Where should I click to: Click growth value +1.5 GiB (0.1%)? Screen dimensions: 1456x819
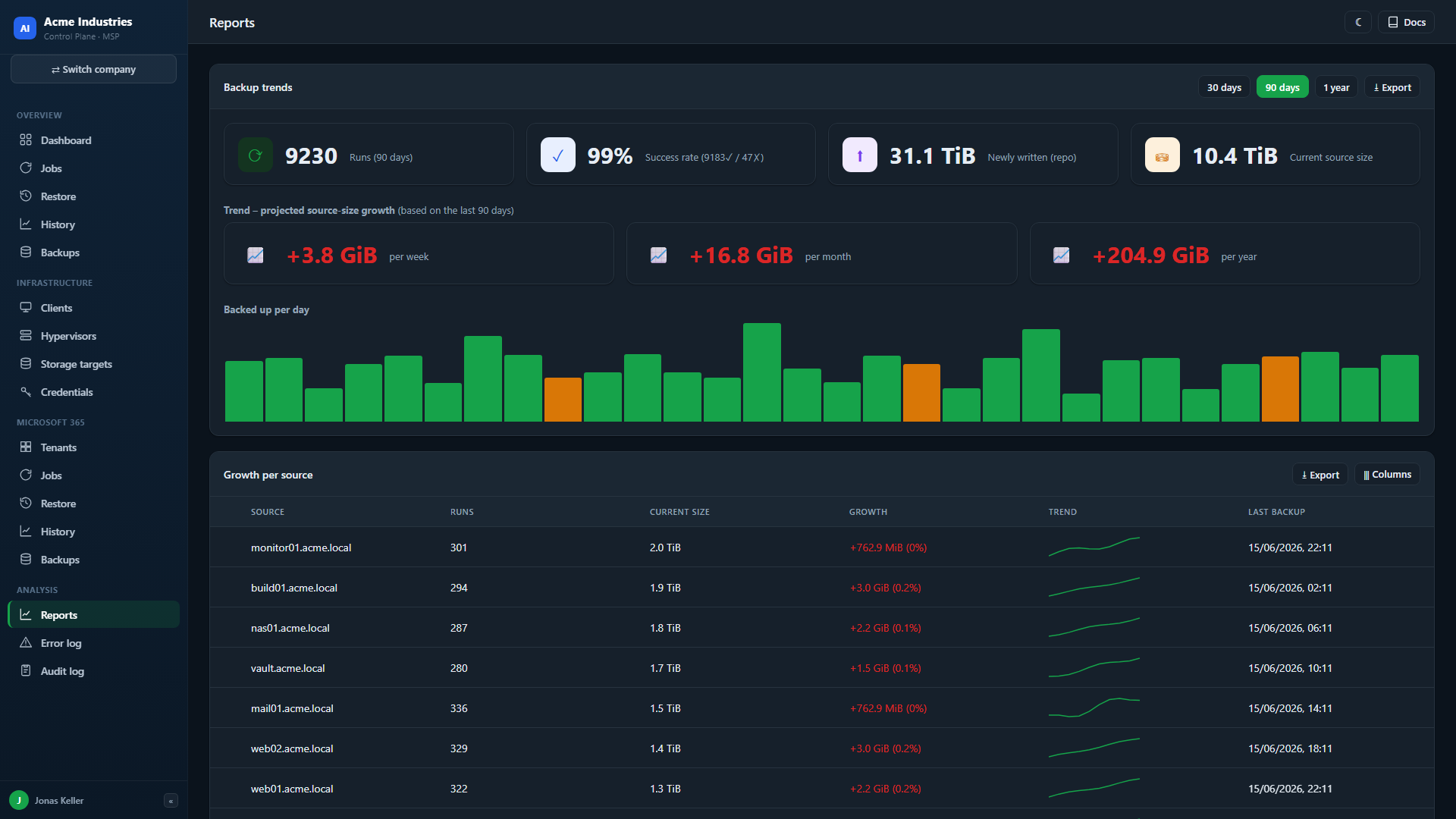(x=885, y=668)
